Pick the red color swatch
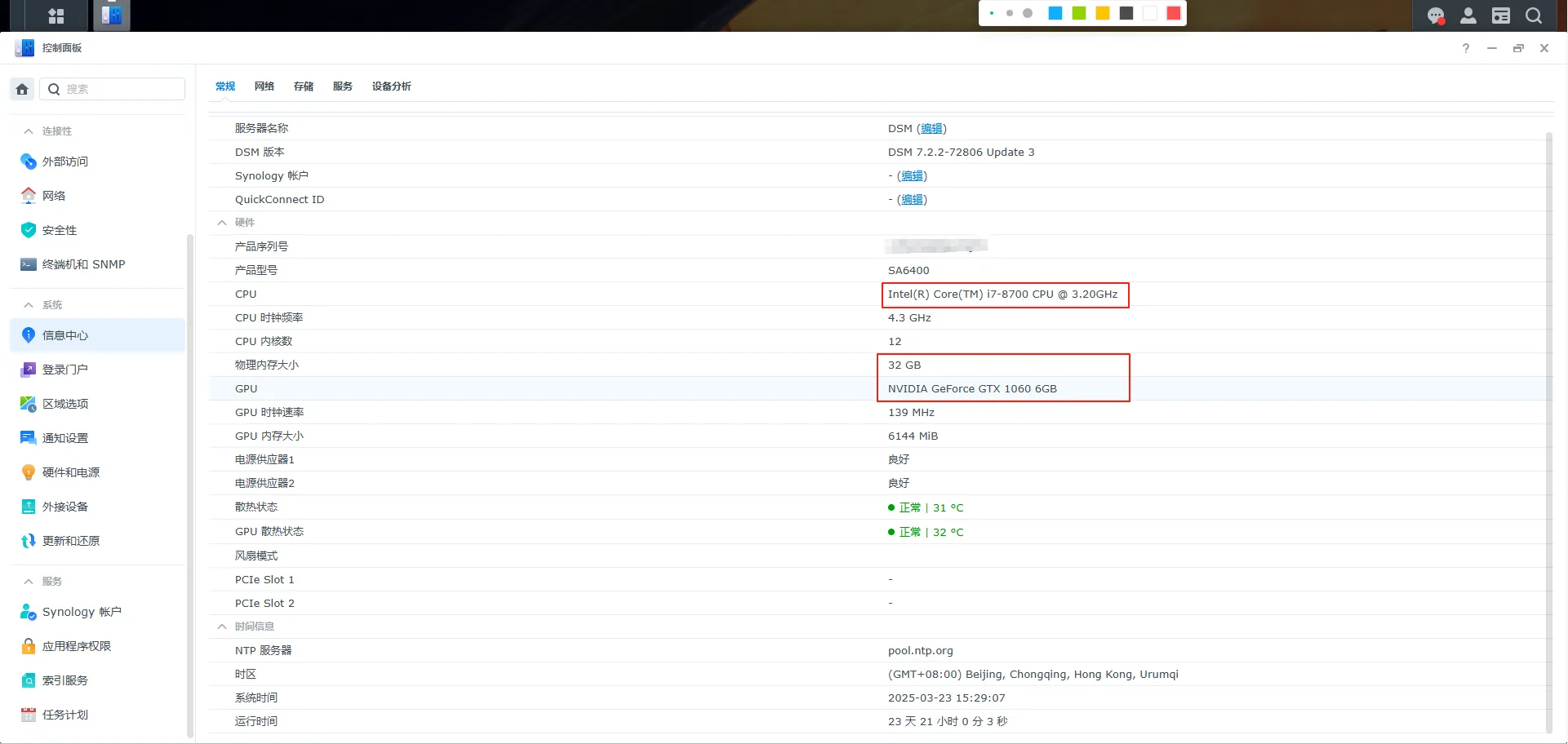This screenshot has height=744, width=1568. click(1174, 13)
